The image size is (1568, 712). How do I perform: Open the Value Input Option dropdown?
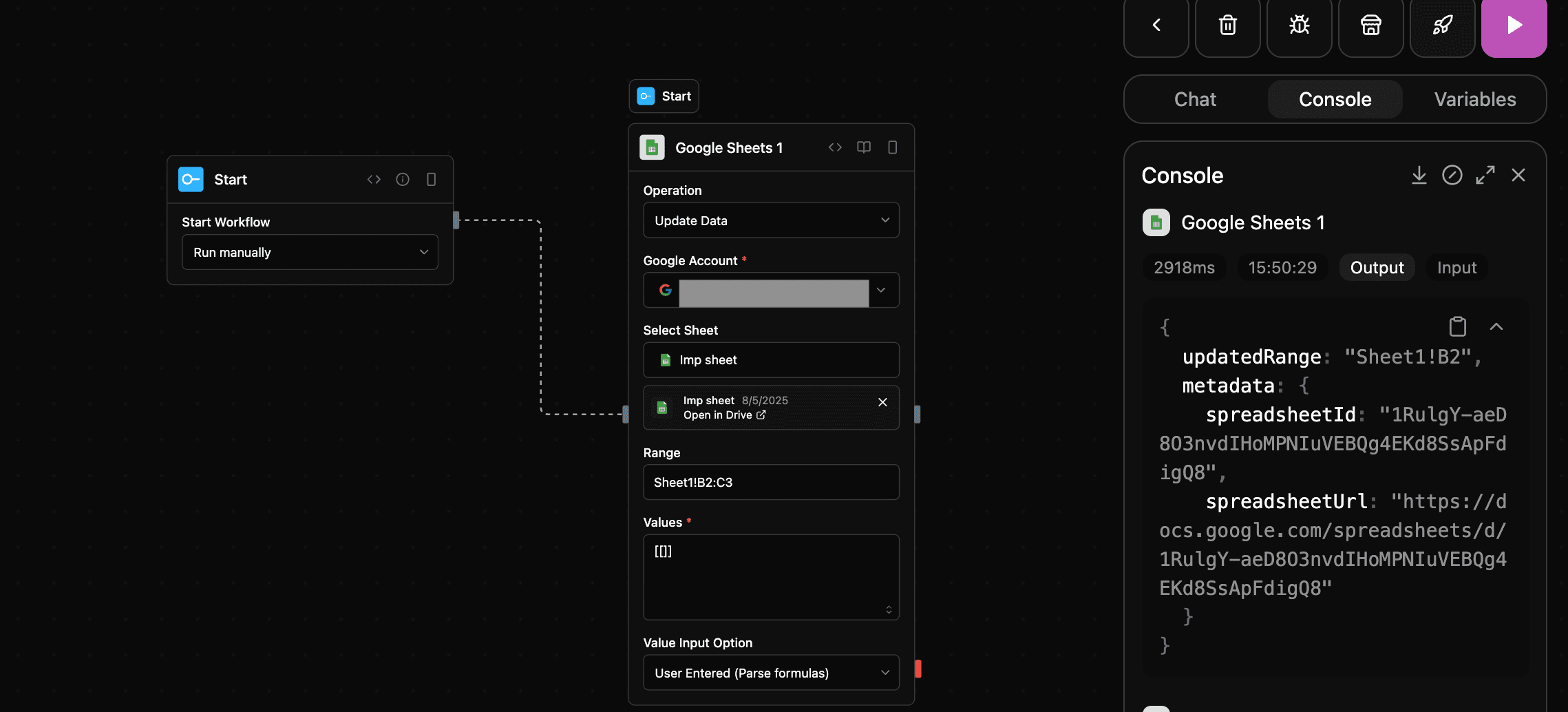coord(770,672)
